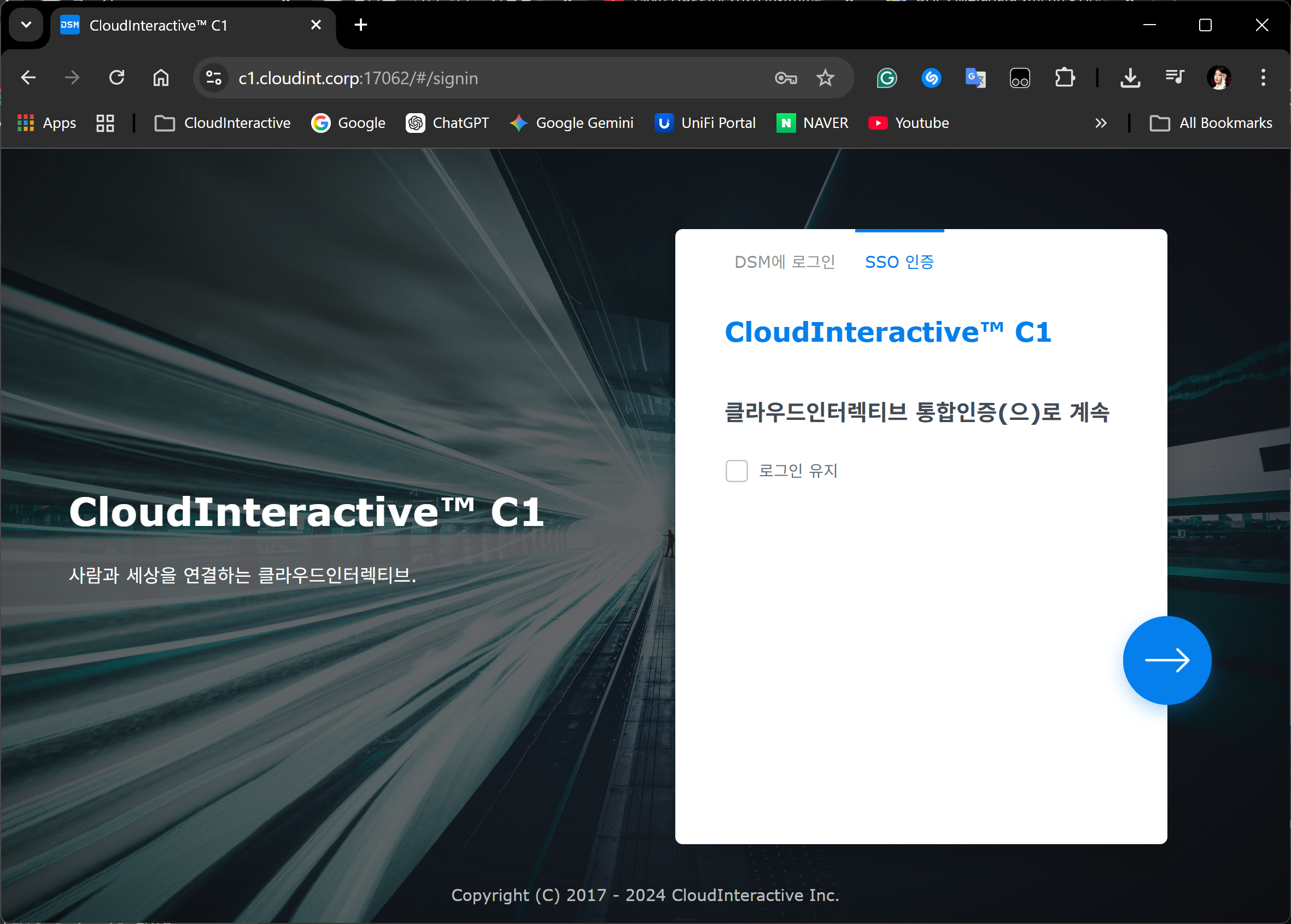Open the Google Translate extension
Image resolution: width=1291 pixels, height=924 pixels.
(x=975, y=78)
